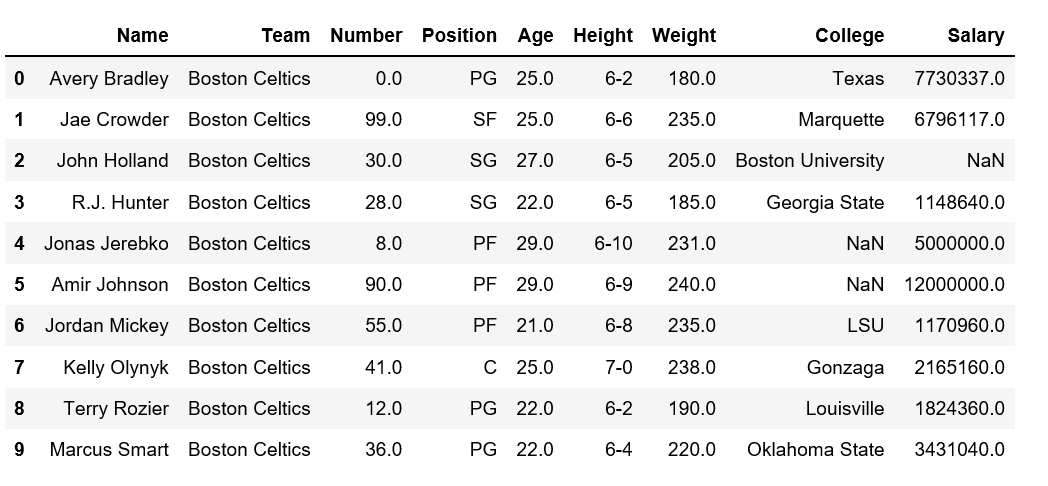Click the Louisville college cell
The width and height of the screenshot is (1048, 486).
pos(845,408)
